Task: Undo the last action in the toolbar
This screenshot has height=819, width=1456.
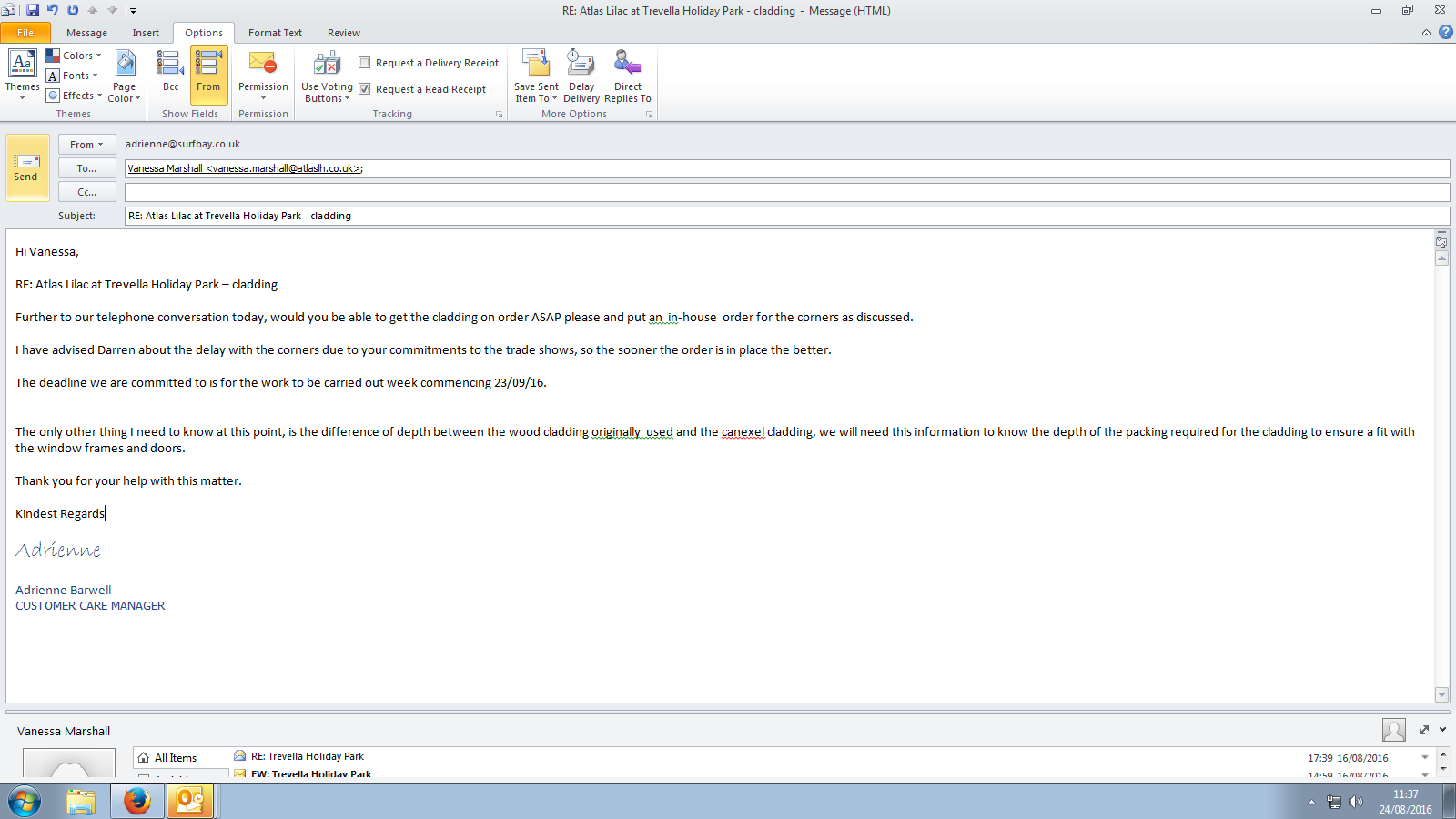Action: (53, 10)
